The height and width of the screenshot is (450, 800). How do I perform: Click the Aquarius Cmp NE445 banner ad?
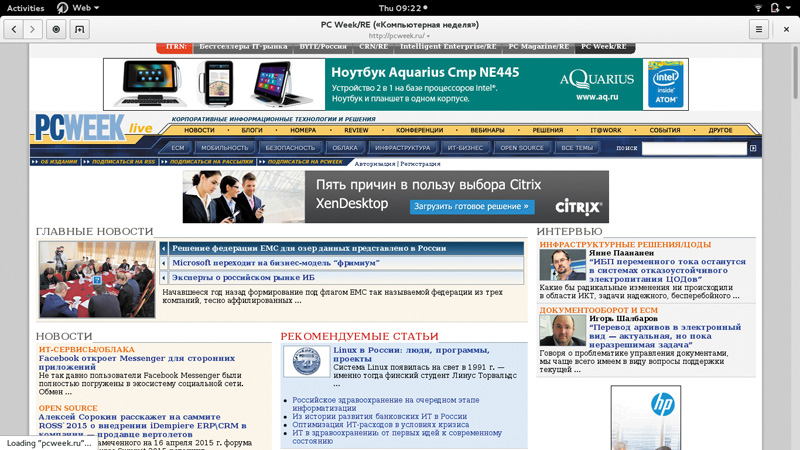pyautogui.click(x=396, y=84)
